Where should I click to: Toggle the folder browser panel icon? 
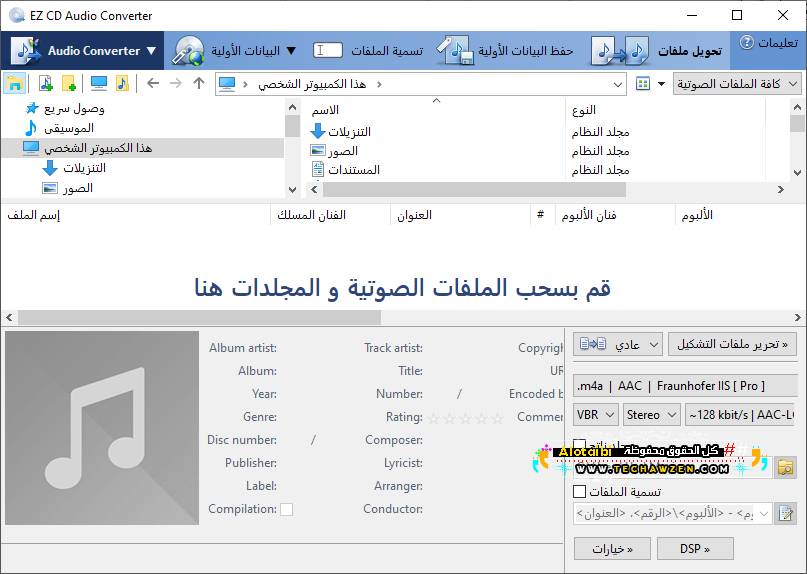(14, 83)
